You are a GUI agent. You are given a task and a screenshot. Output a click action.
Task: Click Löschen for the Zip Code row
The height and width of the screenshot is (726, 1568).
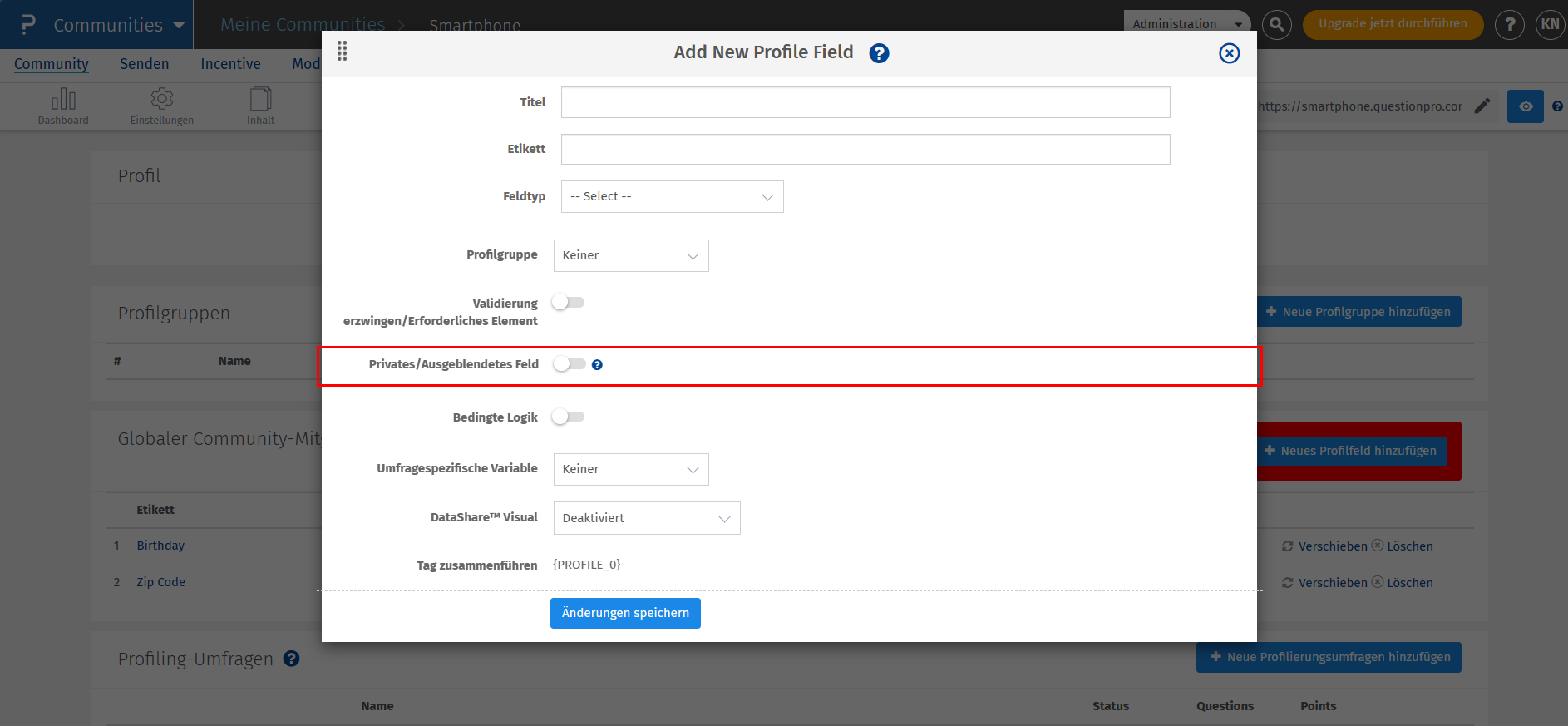tap(1402, 583)
